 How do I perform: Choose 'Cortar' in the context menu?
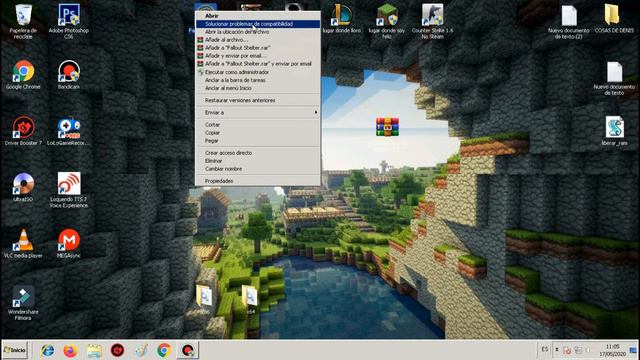258,124
